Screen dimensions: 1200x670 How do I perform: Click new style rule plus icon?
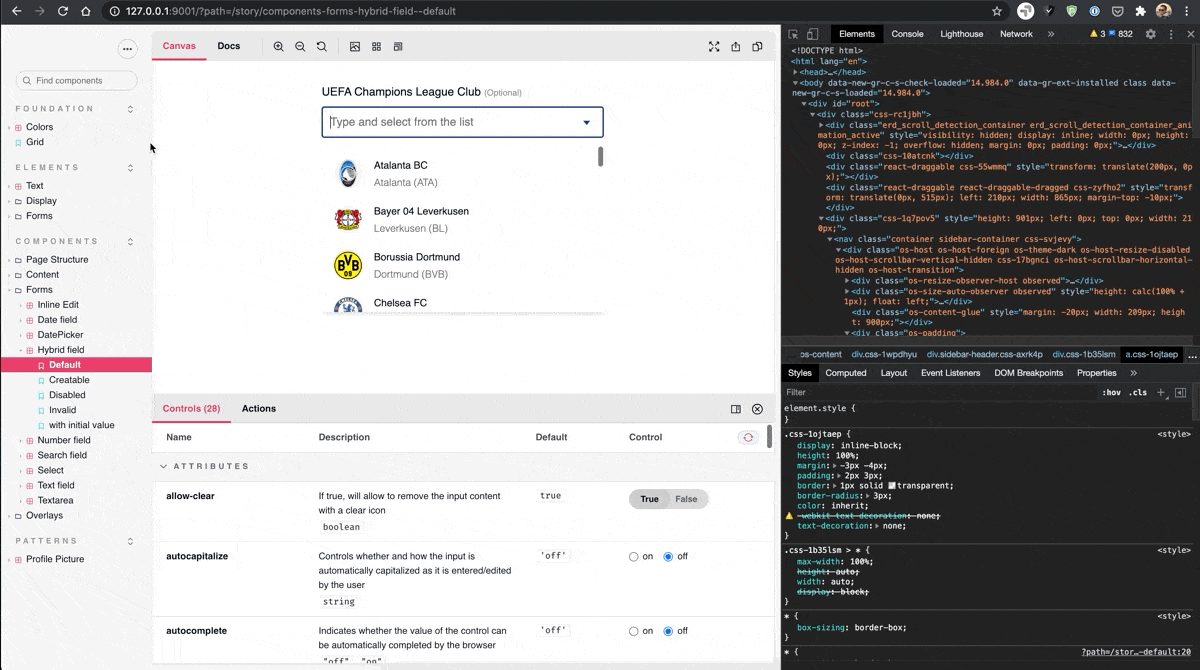pos(1162,393)
